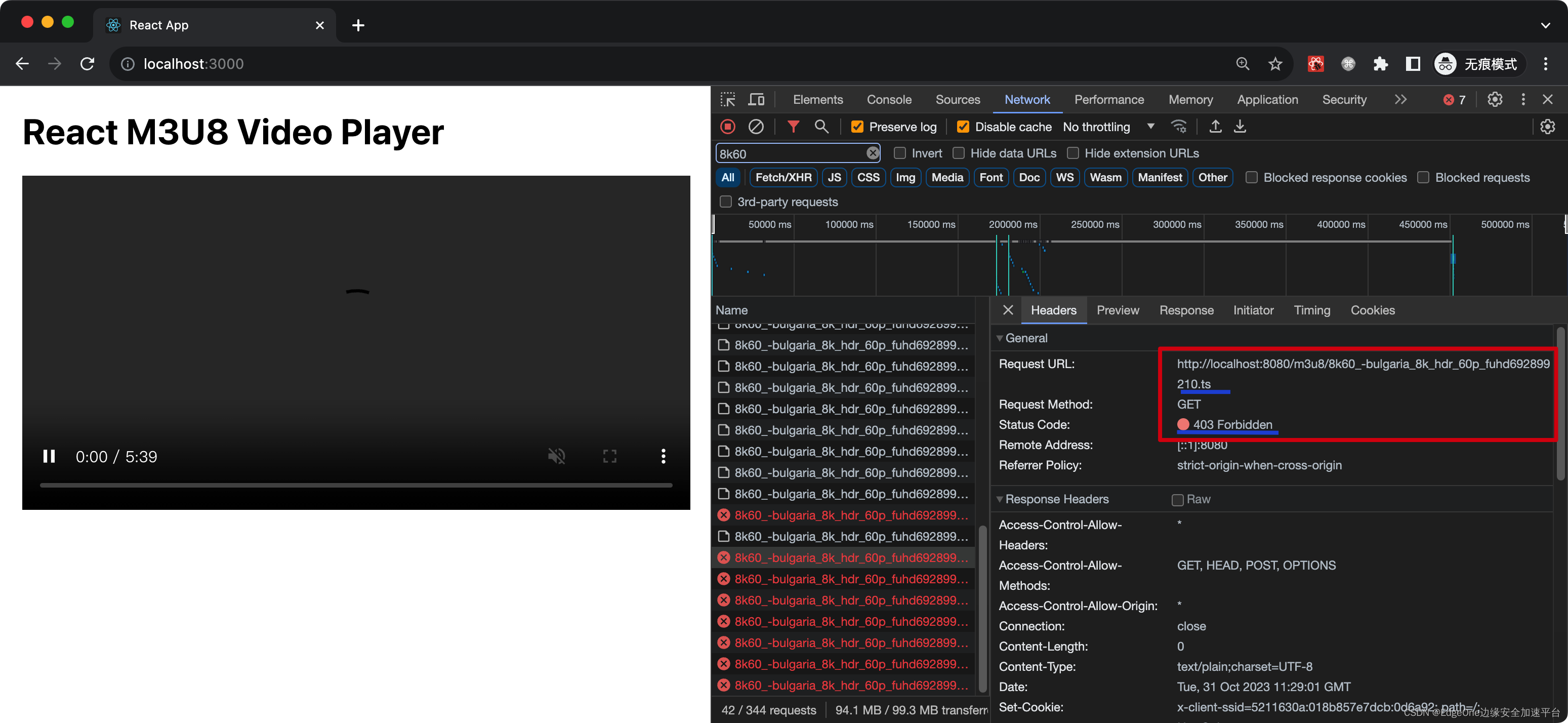Click the 7 errors indicator
The height and width of the screenshot is (723, 1568).
1454,100
